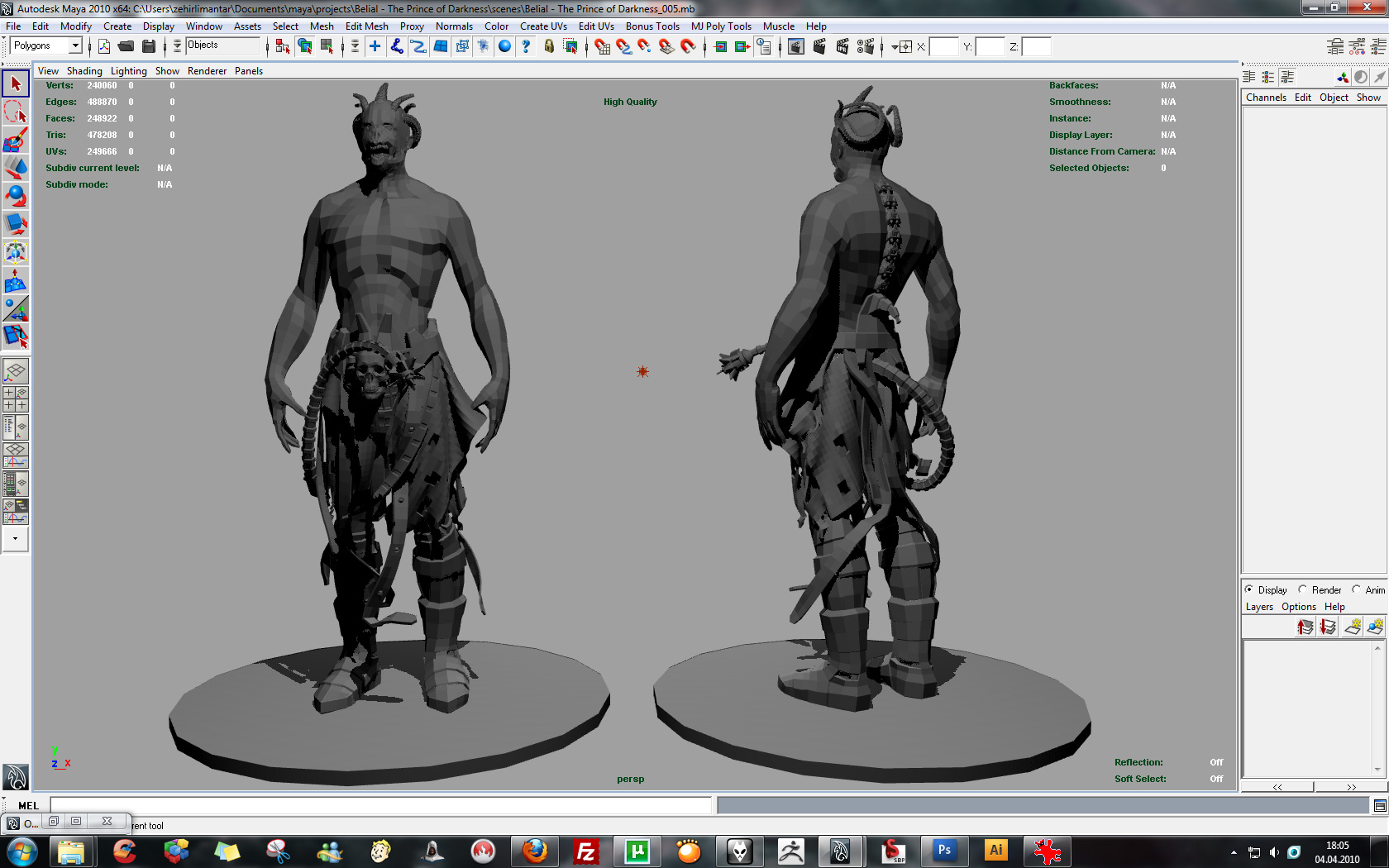The image size is (1389, 868).
Task: Open the input field mode dropdown arrow
Action: tap(895, 47)
